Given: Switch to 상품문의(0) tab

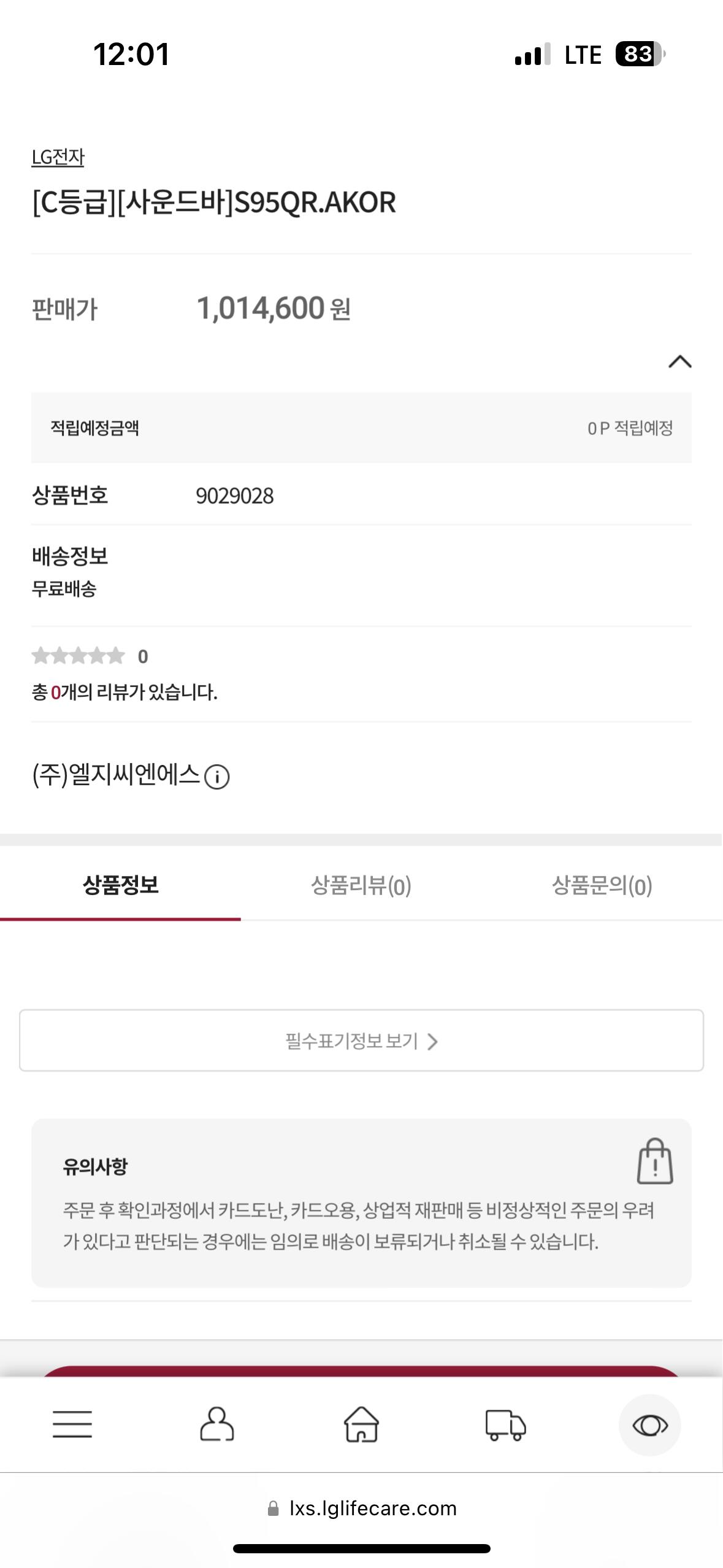Looking at the screenshot, I should pyautogui.click(x=602, y=885).
